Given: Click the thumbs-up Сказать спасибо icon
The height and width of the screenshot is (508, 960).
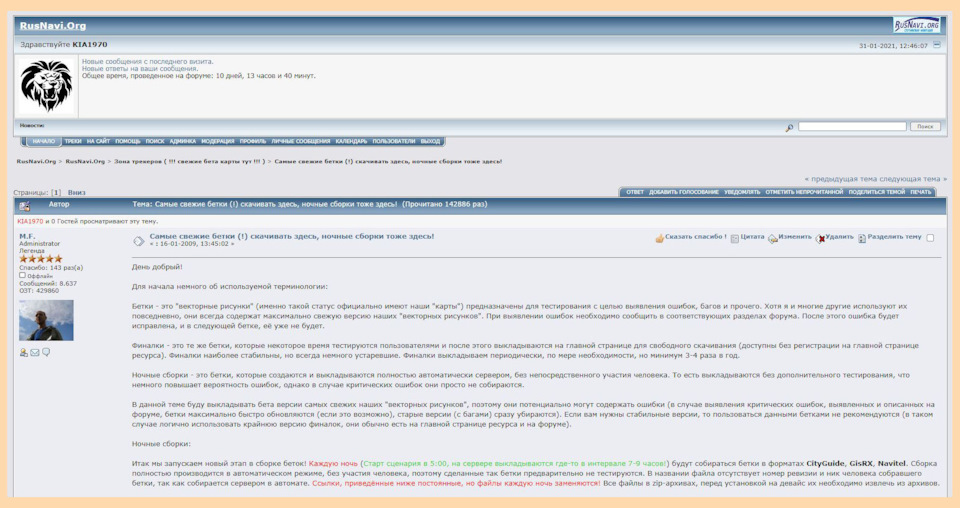Looking at the screenshot, I should 659,238.
